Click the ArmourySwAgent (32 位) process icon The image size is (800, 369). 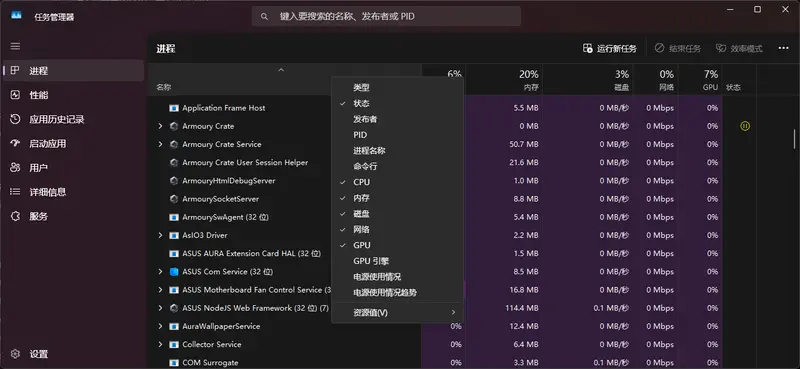(174, 217)
